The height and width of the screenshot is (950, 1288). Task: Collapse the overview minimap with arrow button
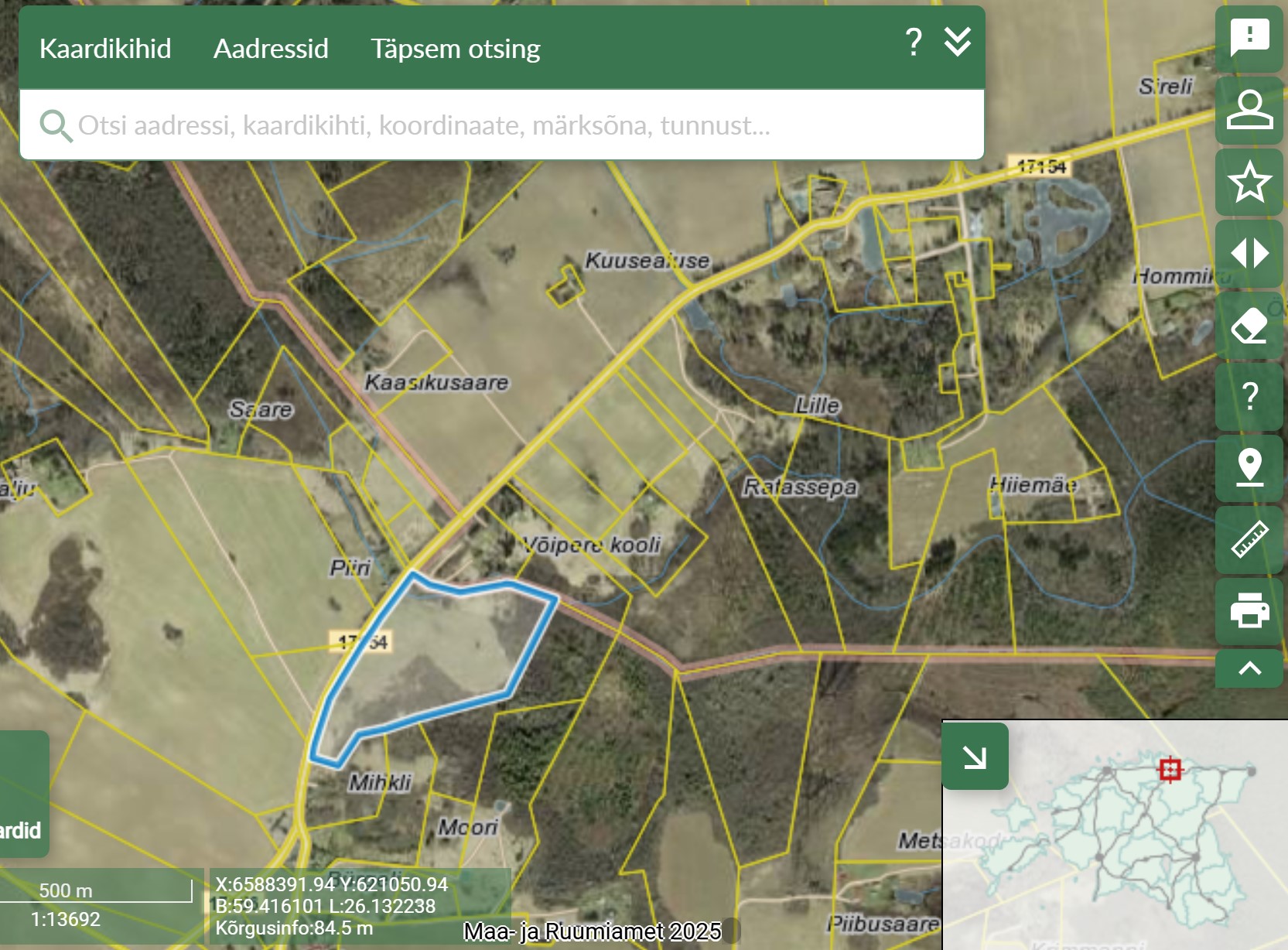975,757
